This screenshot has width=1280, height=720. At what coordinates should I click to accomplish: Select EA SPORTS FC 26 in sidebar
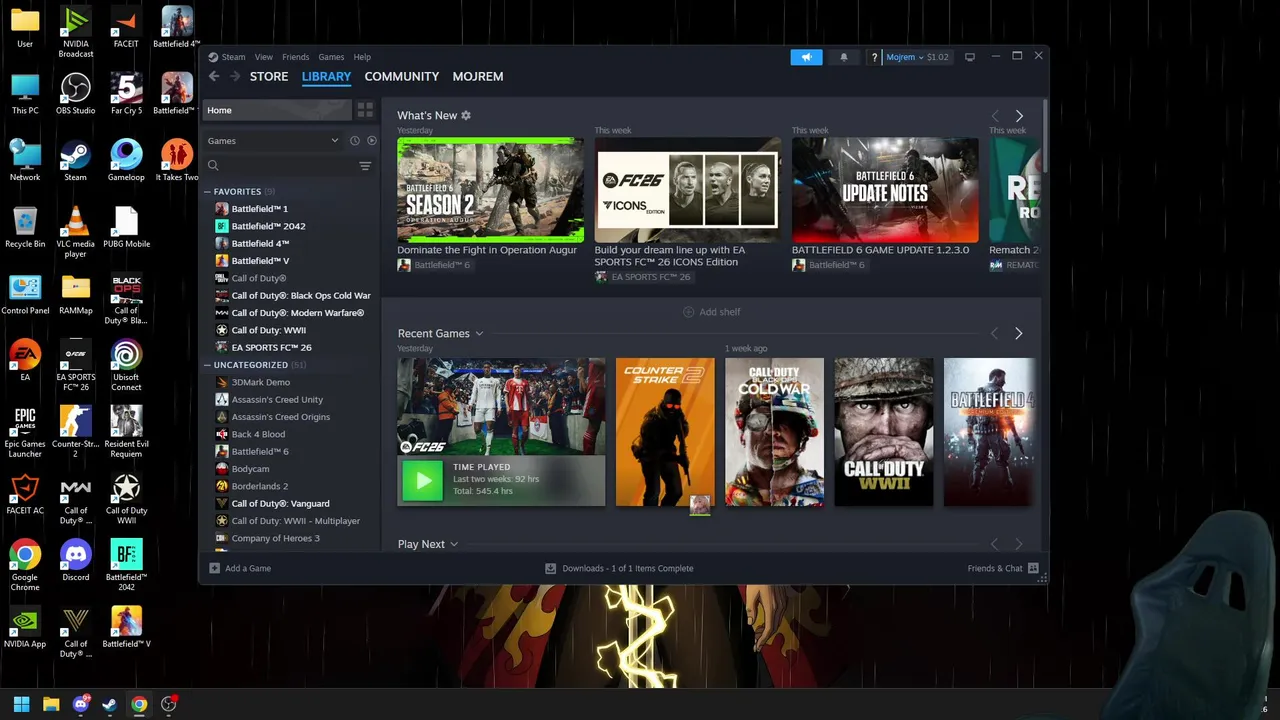click(272, 347)
